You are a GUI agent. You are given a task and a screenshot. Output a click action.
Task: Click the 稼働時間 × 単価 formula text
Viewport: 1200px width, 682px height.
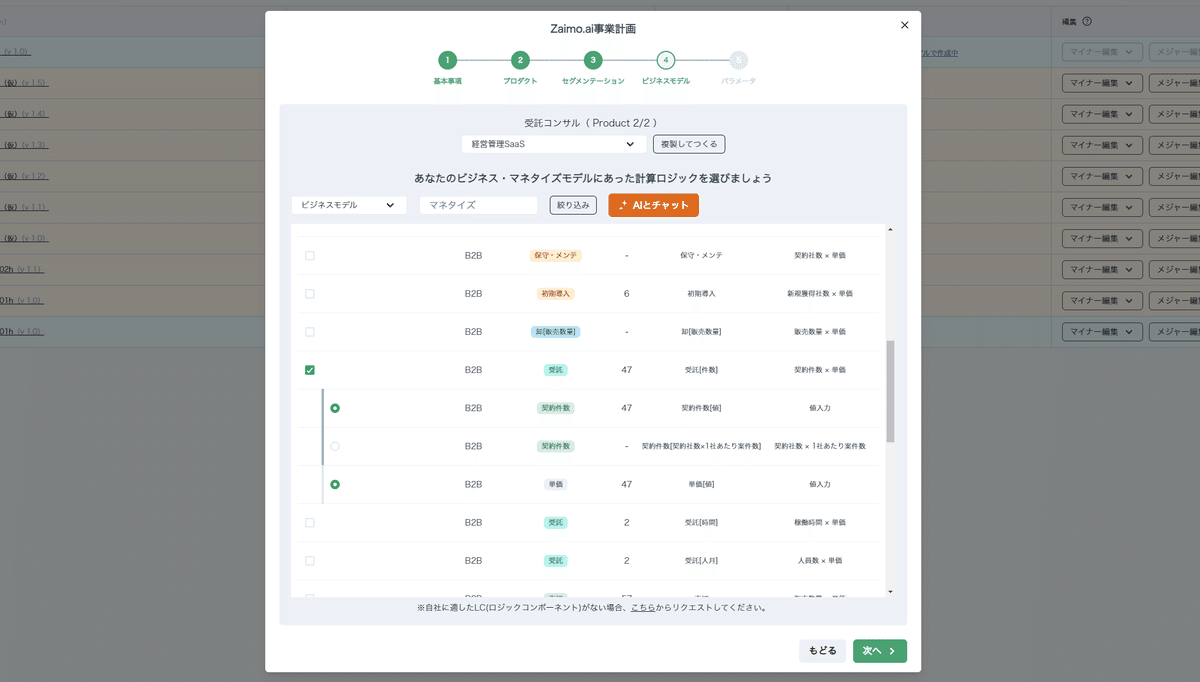click(820, 522)
